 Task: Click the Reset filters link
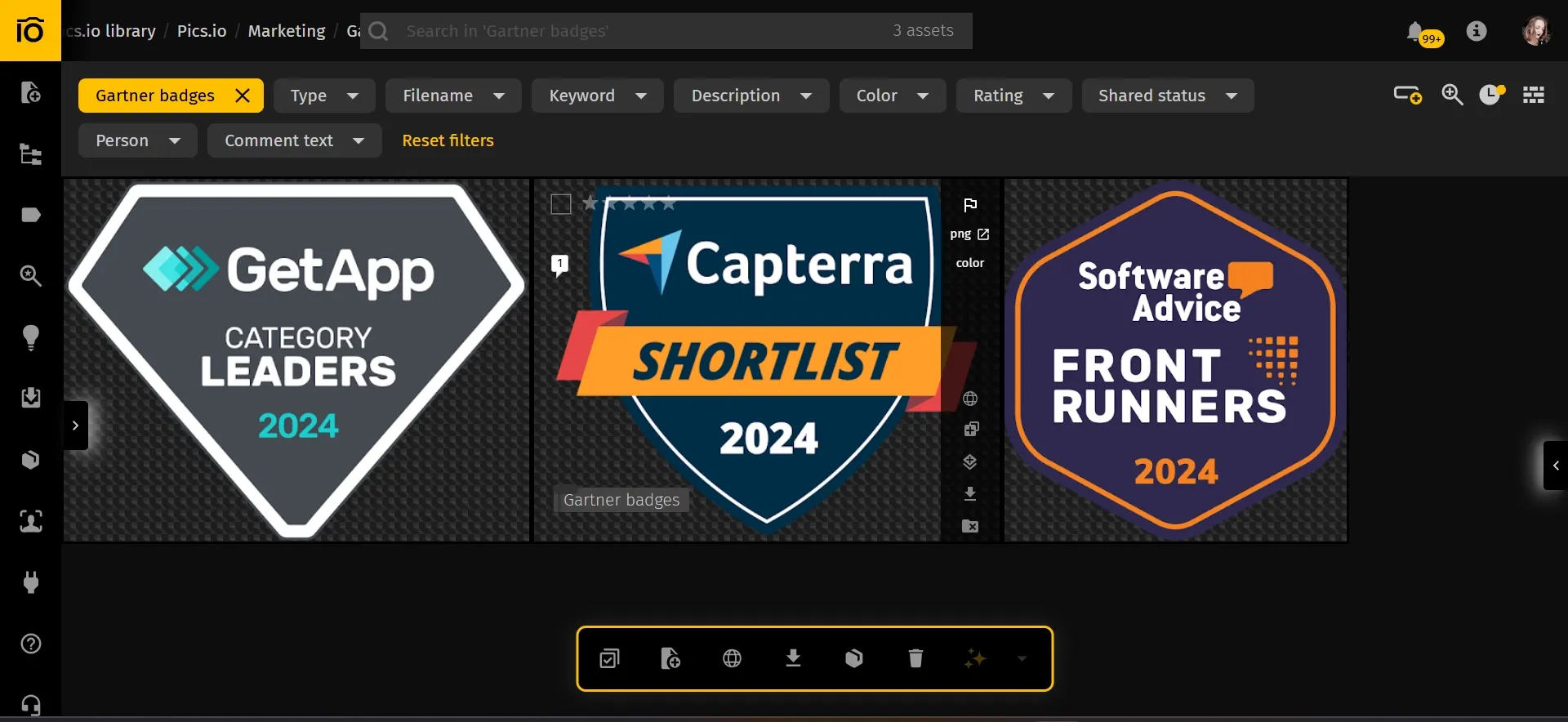(448, 140)
